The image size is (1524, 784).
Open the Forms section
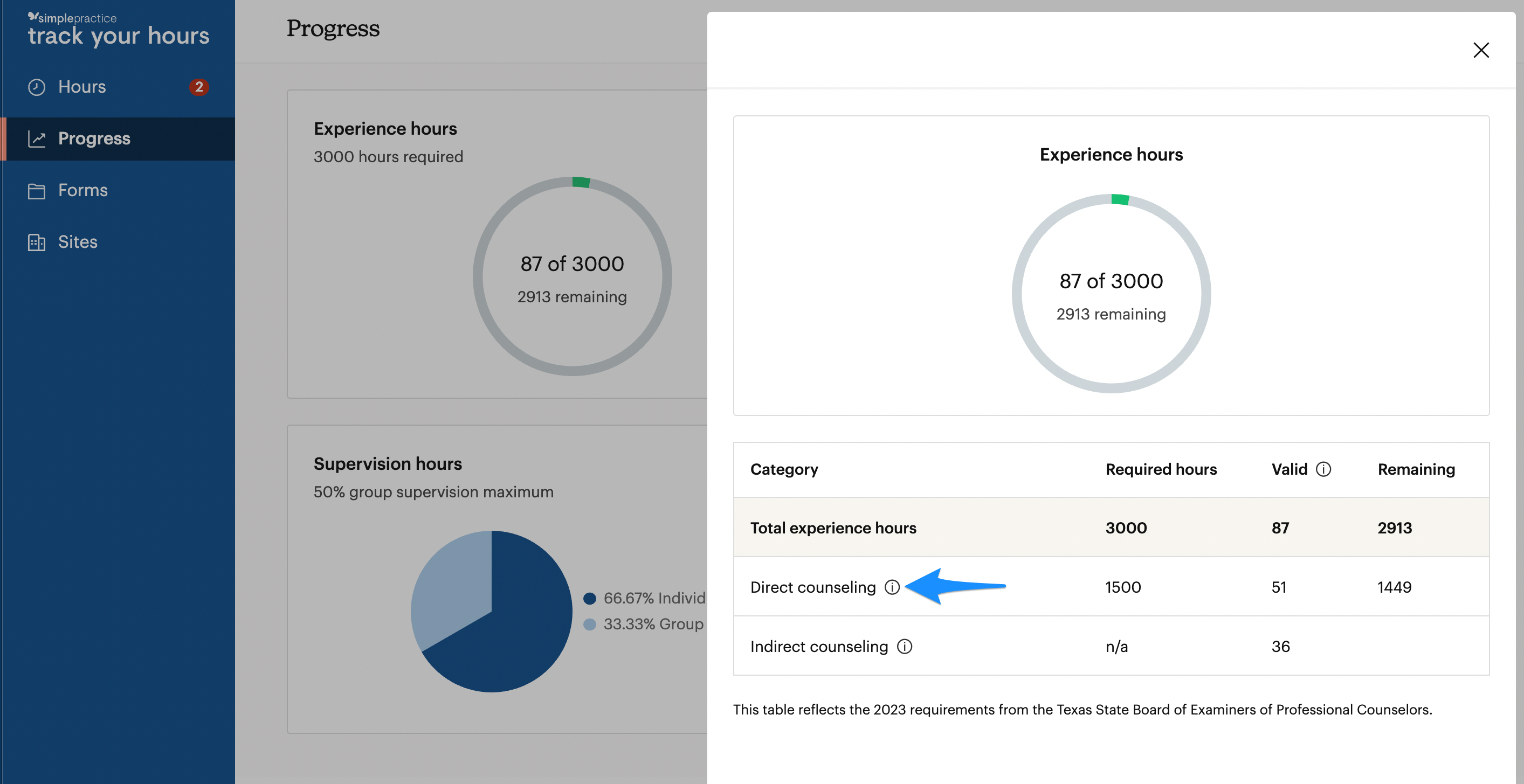coord(83,190)
